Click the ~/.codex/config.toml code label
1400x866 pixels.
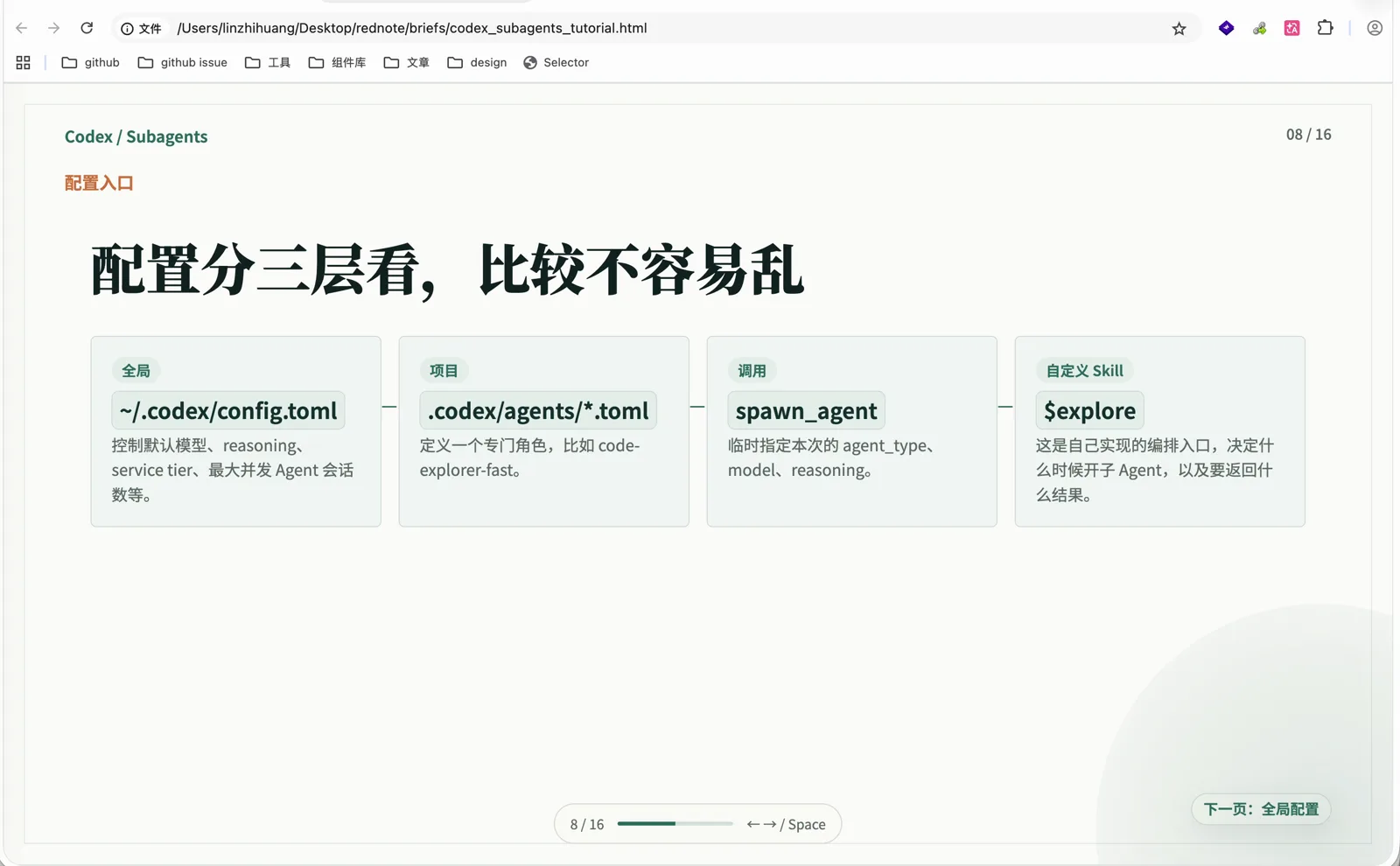click(228, 410)
